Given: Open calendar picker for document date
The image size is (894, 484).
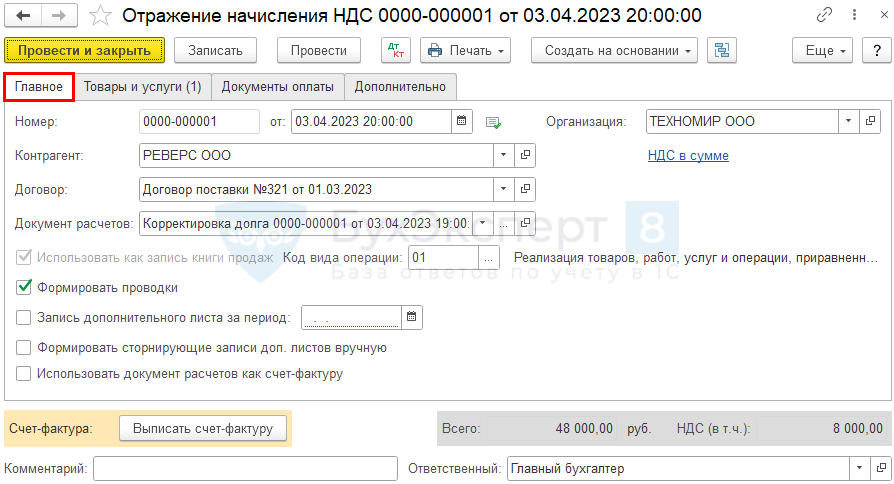Looking at the screenshot, I should (461, 121).
